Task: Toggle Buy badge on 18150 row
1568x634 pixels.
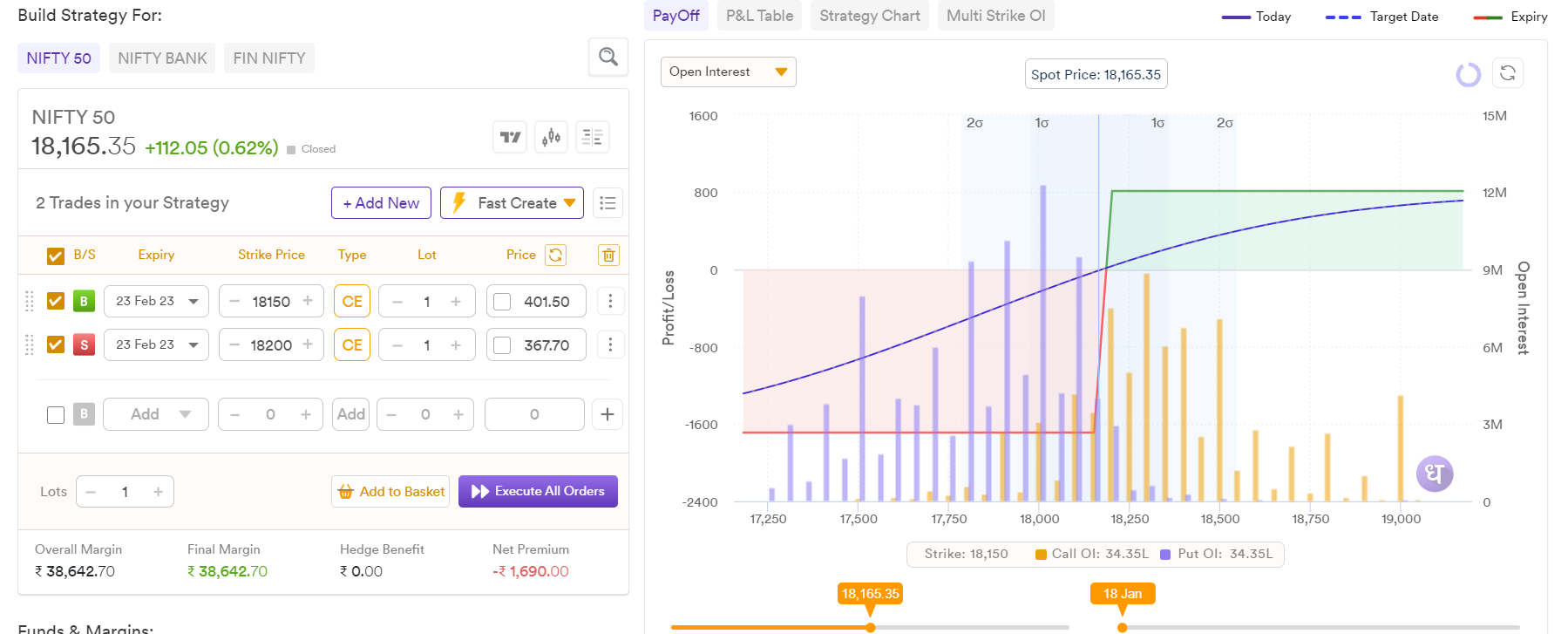Action: [84, 301]
